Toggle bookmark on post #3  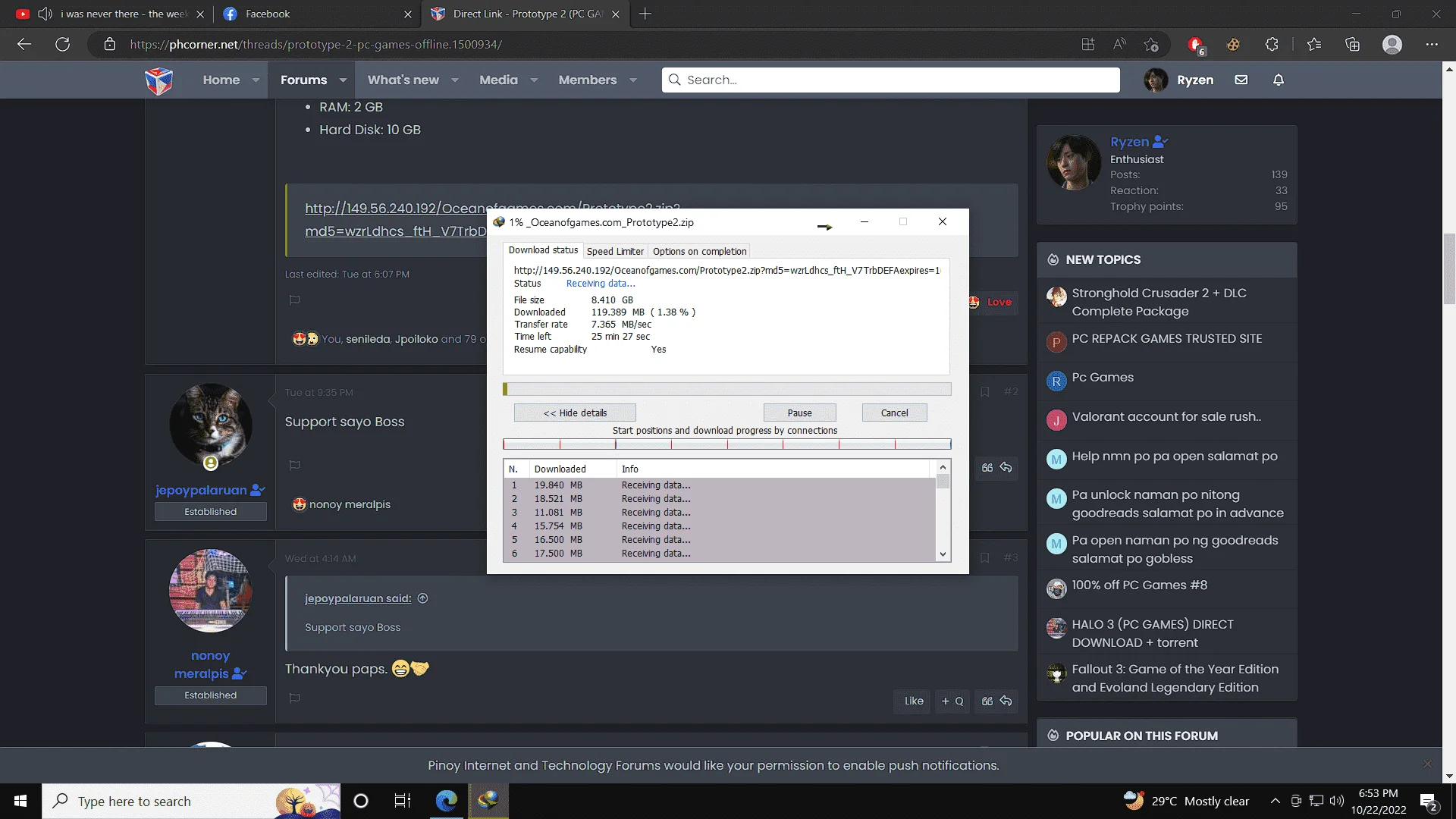(984, 558)
